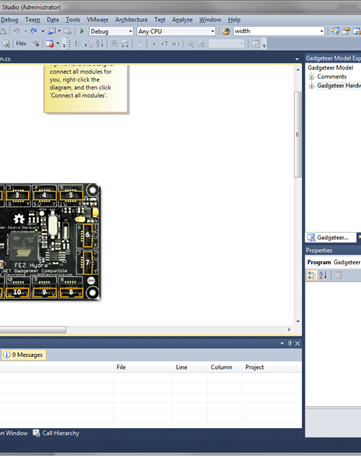Switch to the Gadgeteer Model Explorer tab

pos(330,237)
